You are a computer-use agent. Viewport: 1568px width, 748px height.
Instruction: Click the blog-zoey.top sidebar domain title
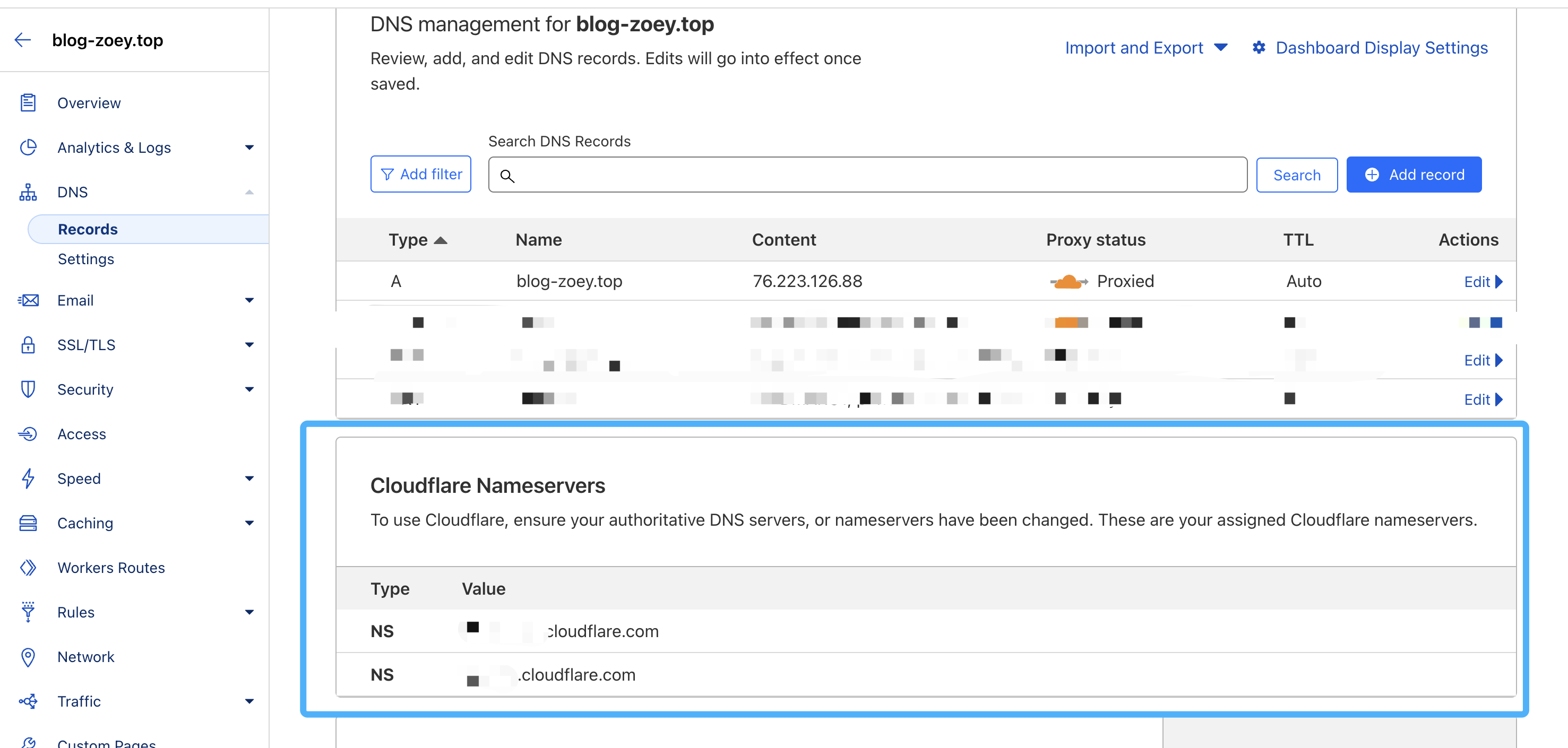[x=108, y=40]
